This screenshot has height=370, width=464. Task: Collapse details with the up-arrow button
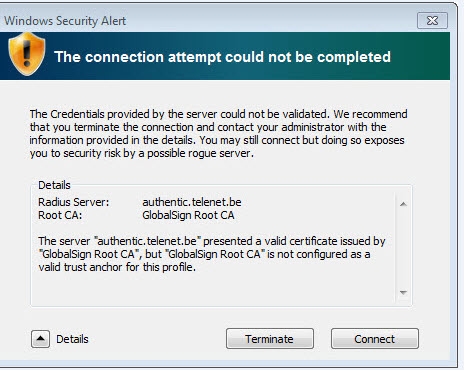(x=40, y=339)
